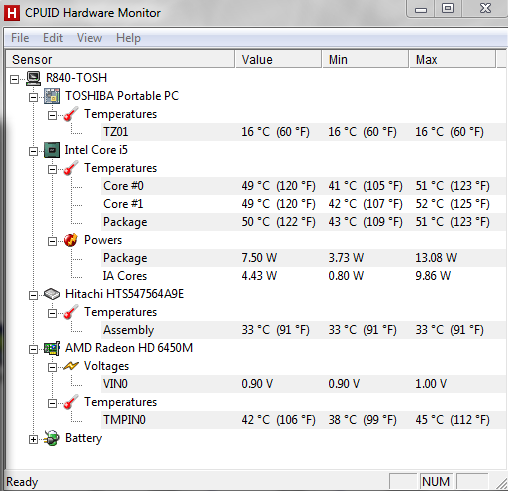Select the Core #0 temperature row

point(303,186)
